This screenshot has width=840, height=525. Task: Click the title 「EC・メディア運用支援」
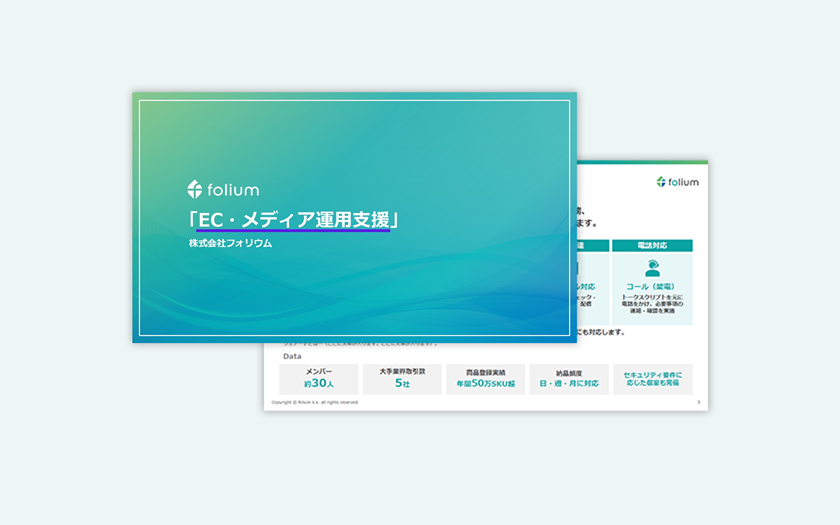click(293, 220)
